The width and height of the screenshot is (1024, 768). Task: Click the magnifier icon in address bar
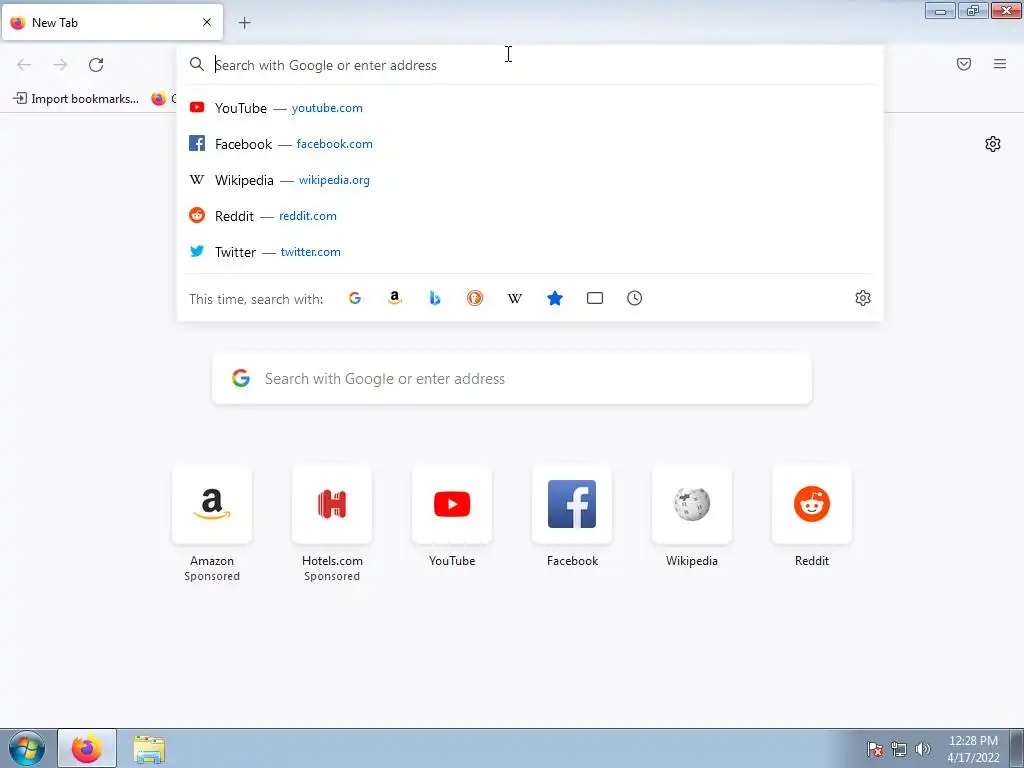click(197, 65)
